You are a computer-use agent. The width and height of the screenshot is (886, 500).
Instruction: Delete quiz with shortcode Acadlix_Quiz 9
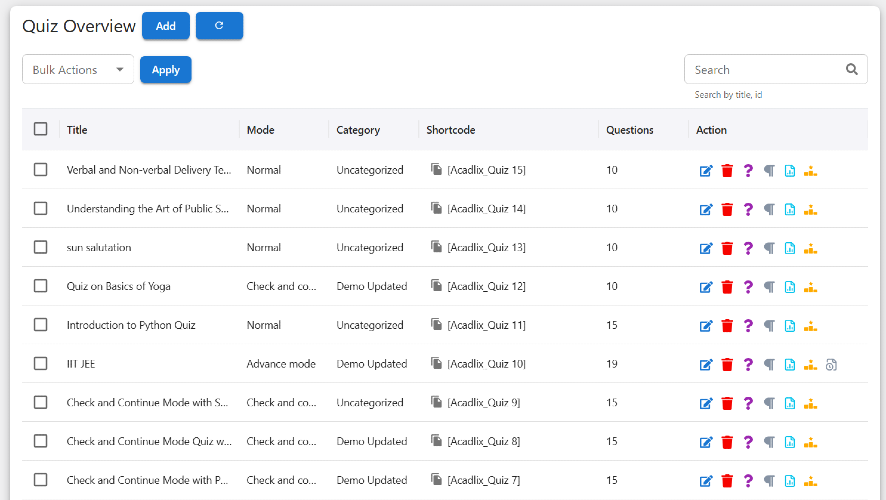727,403
